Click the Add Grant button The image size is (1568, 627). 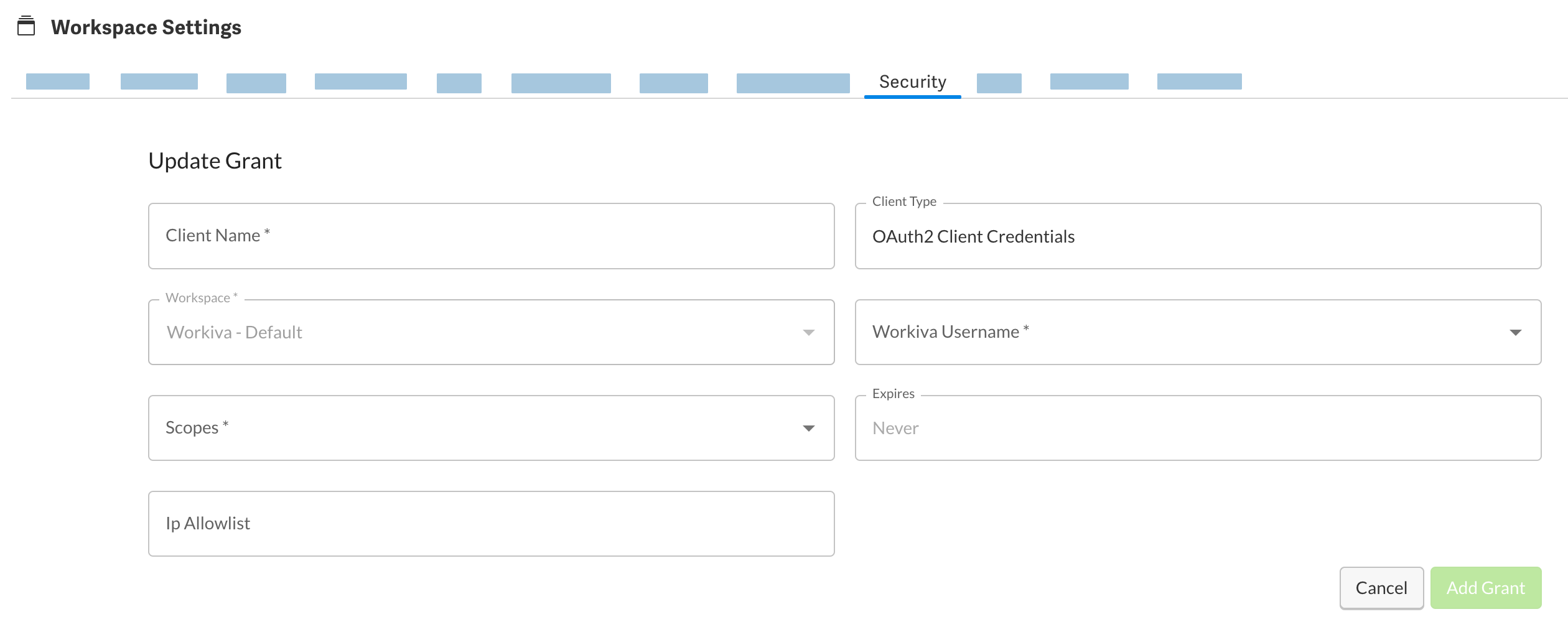[1486, 587]
